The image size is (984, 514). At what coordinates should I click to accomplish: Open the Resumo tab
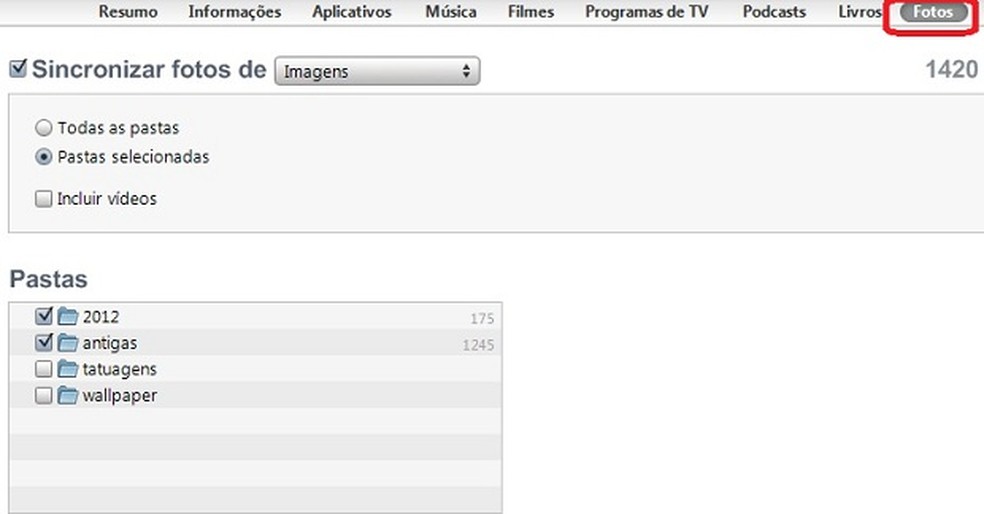pos(128,11)
